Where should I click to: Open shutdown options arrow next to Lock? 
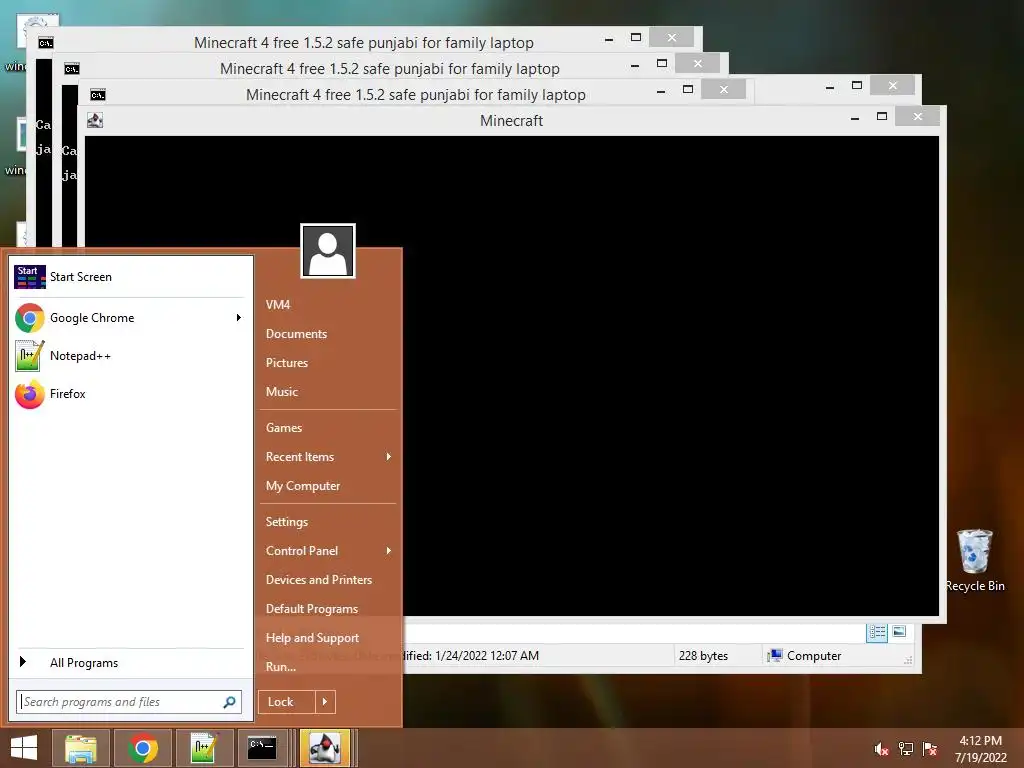[x=325, y=702]
